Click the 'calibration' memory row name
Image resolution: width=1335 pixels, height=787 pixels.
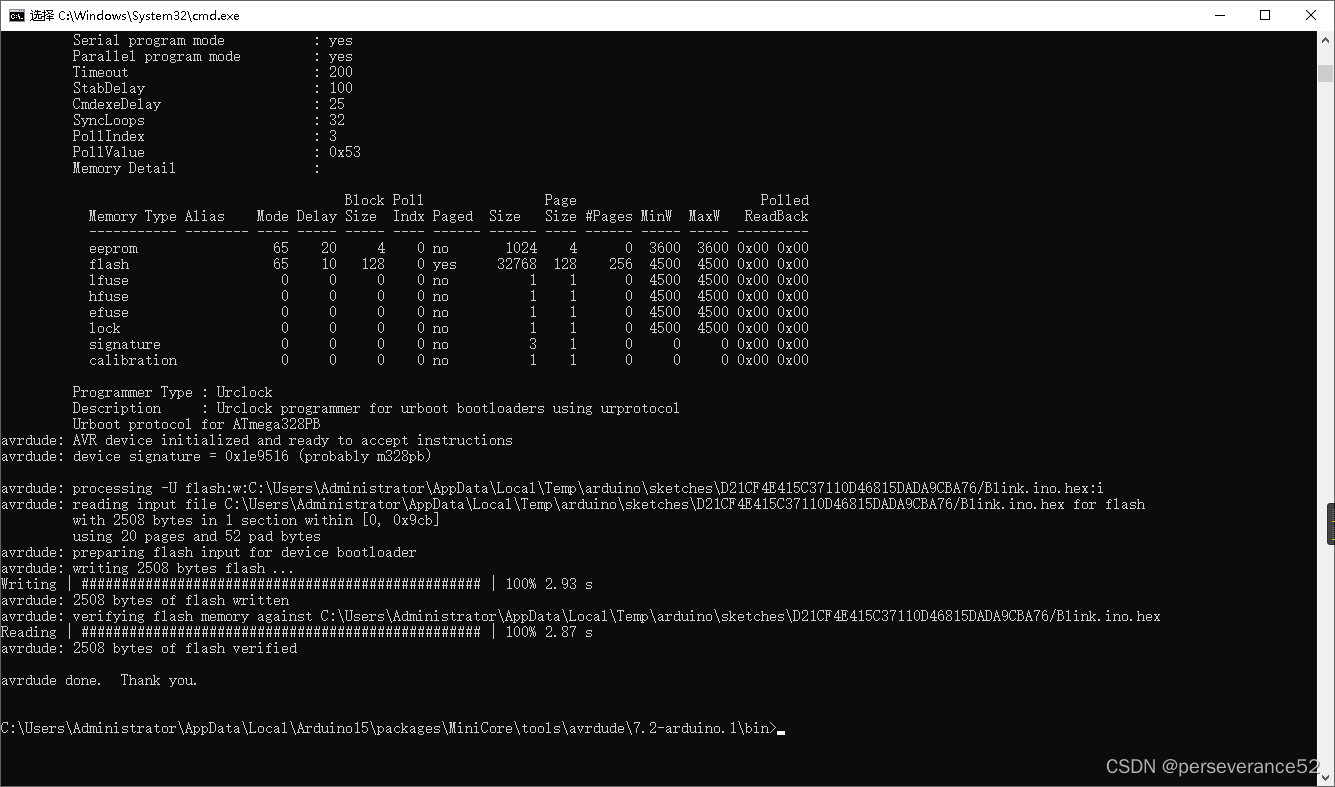(132, 360)
